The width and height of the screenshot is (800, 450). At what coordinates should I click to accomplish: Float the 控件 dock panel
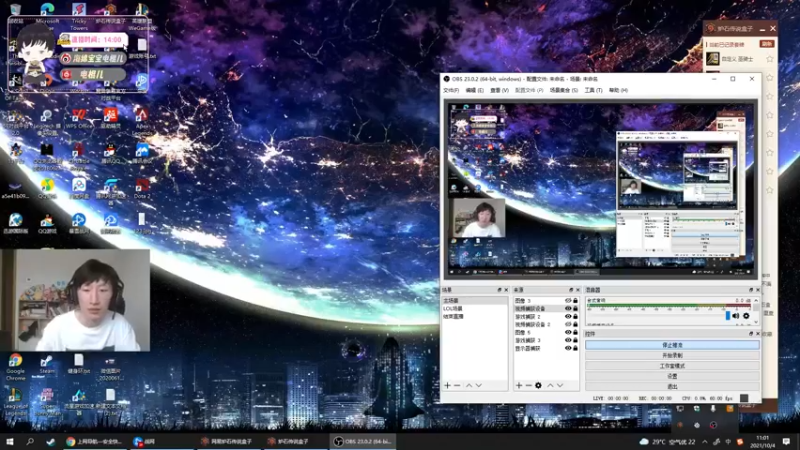(x=751, y=334)
